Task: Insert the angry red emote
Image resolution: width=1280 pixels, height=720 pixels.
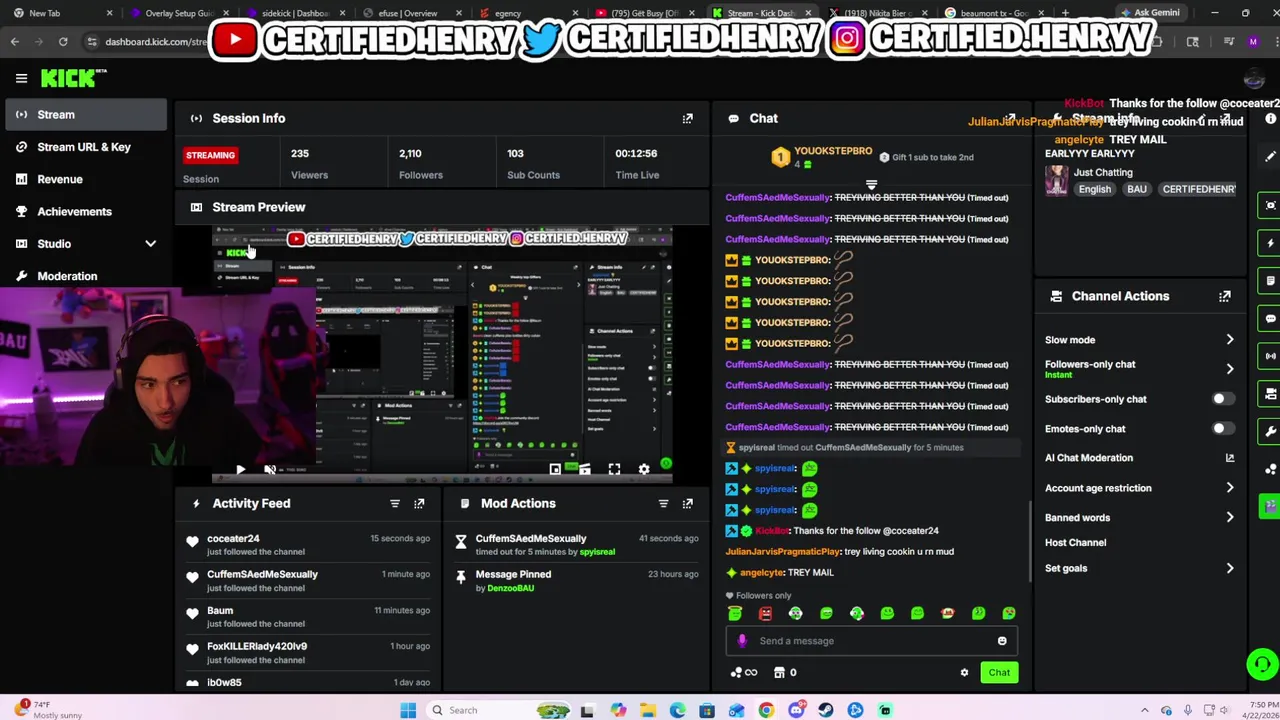Action: pos(765,613)
